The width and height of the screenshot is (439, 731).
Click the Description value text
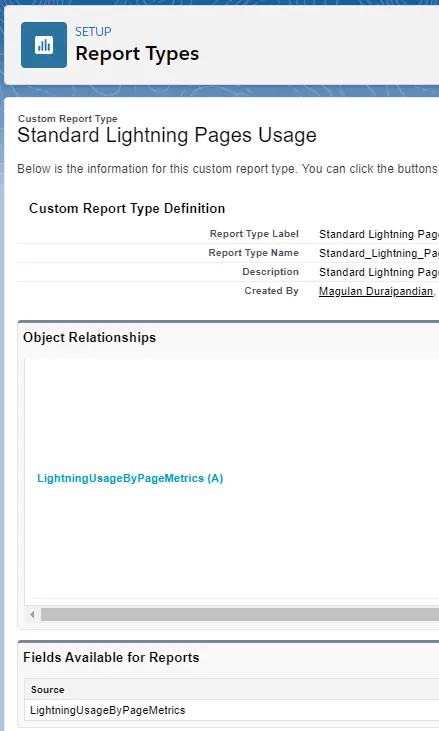(x=378, y=272)
